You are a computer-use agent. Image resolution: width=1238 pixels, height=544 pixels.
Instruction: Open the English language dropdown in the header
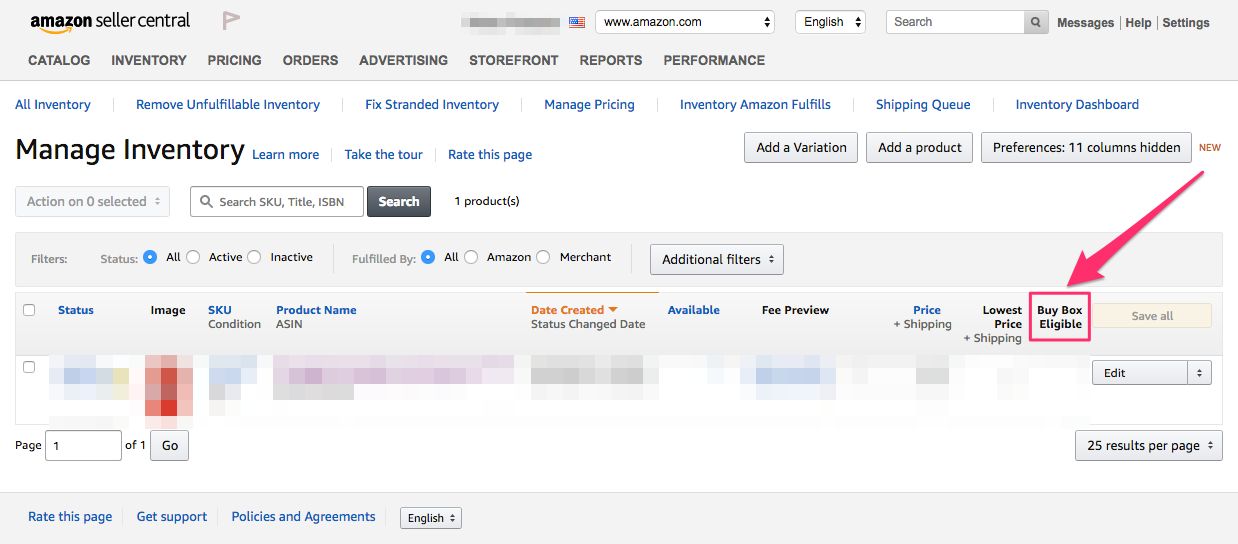(x=830, y=22)
